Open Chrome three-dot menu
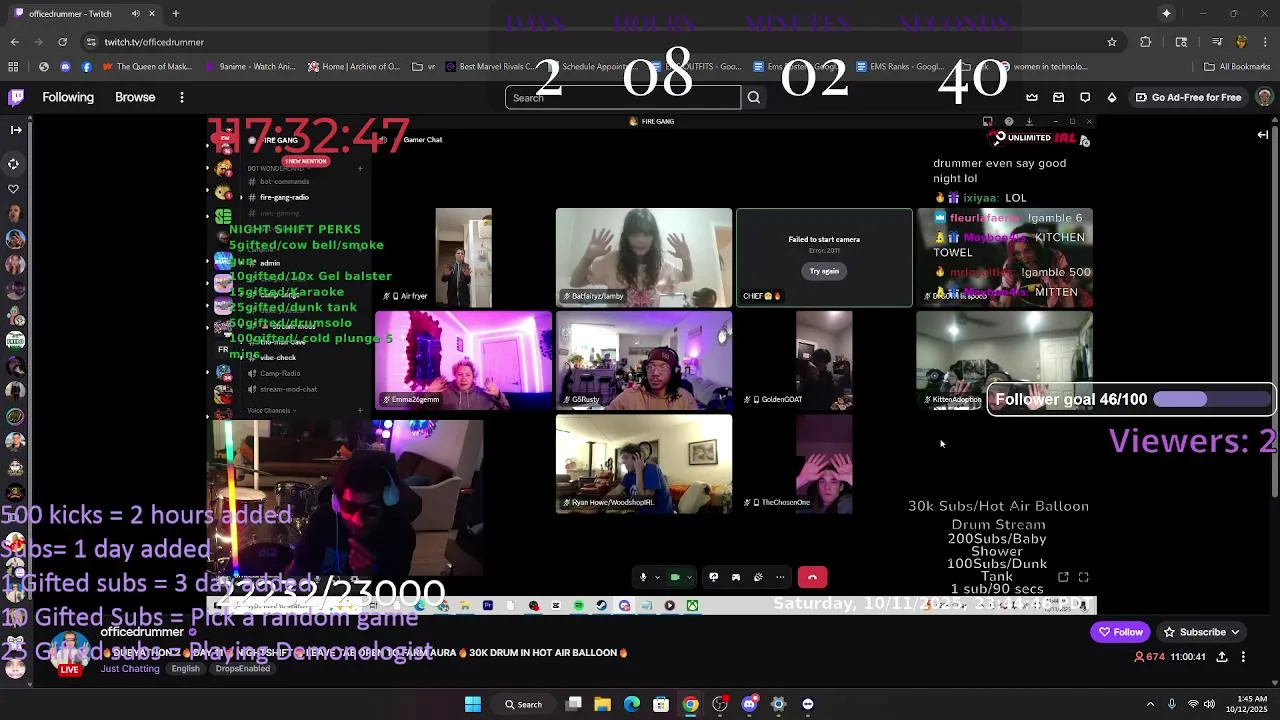 [x=1265, y=42]
